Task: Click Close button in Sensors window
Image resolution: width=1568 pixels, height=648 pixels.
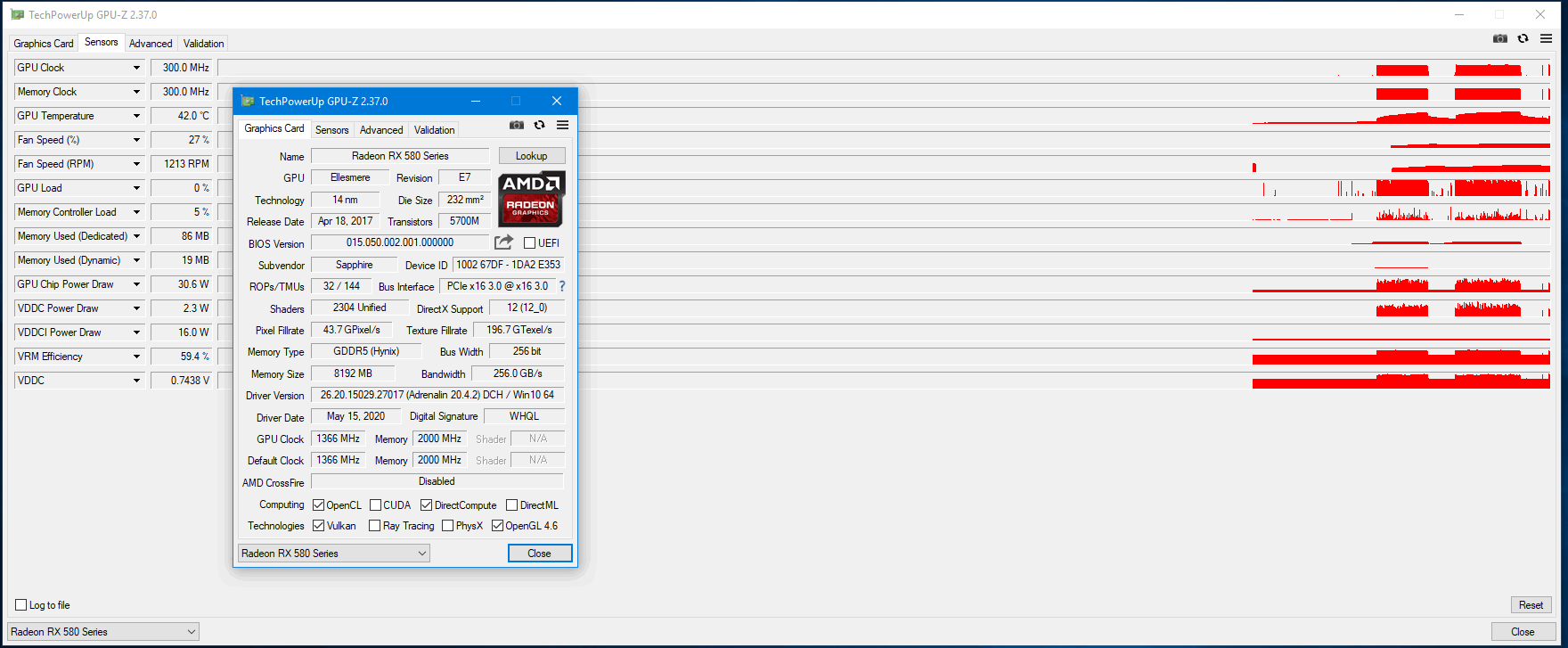Action: tap(1523, 632)
